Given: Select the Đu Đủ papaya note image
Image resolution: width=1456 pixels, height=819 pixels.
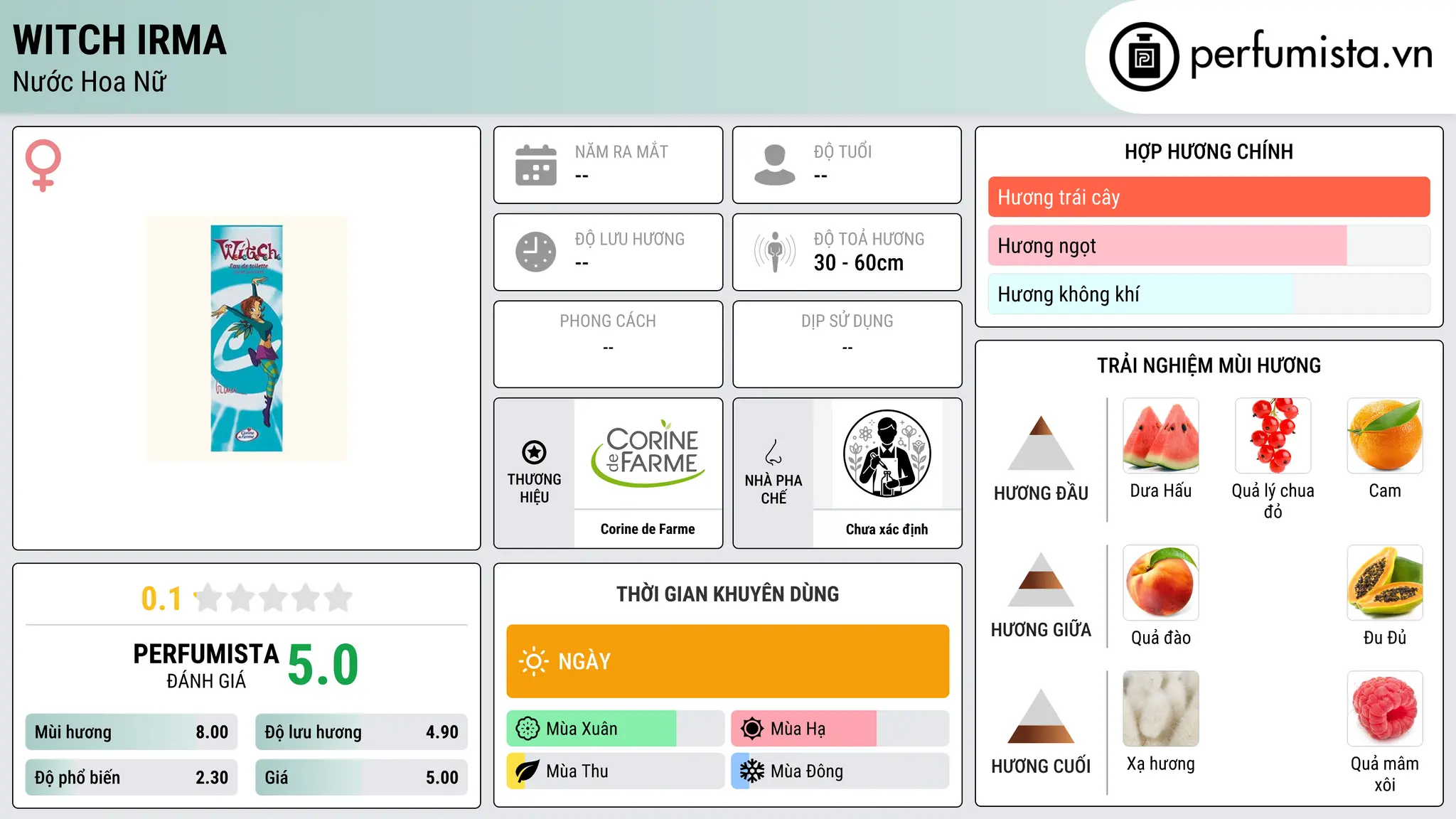Looking at the screenshot, I should [x=1385, y=583].
